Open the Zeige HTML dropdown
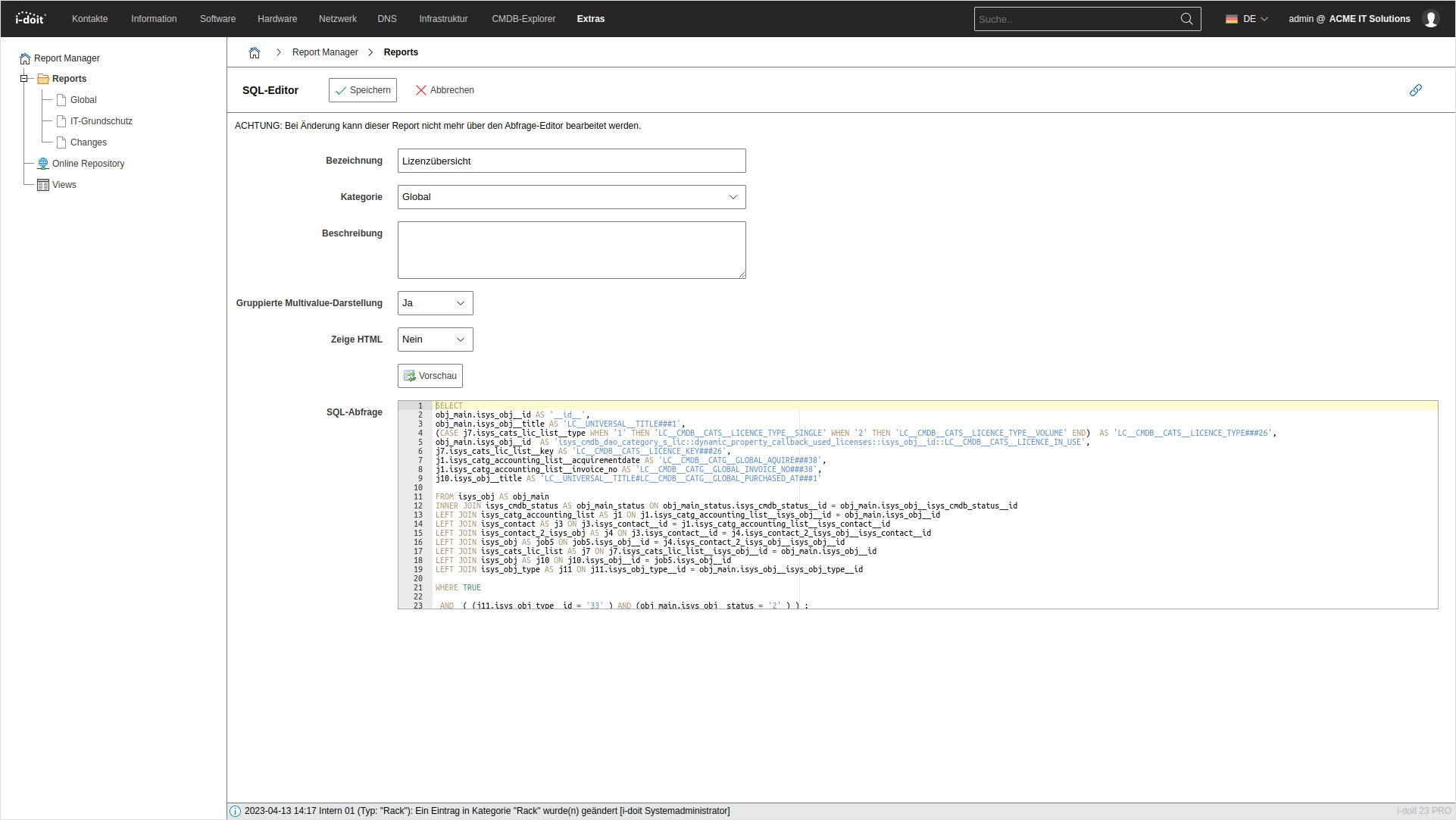The image size is (1456, 820). coord(435,340)
